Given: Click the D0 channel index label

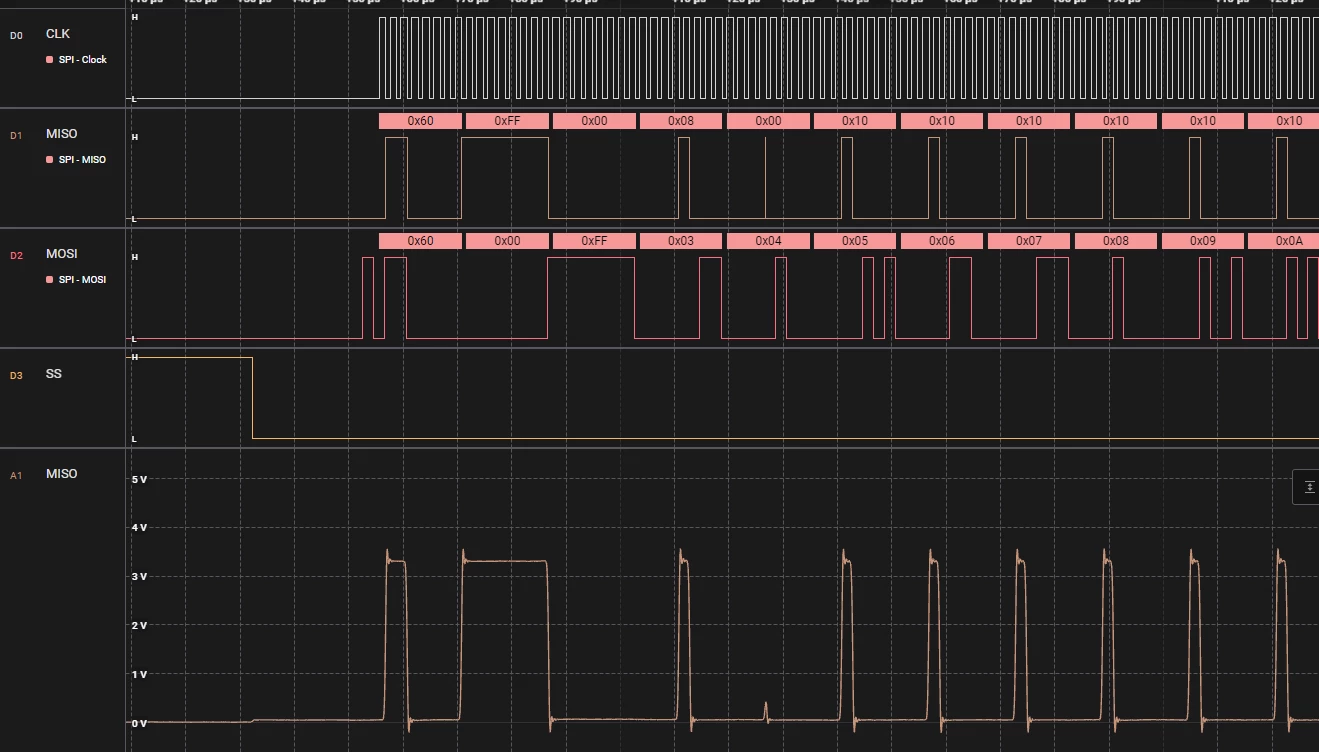Looking at the screenshot, I should (16, 36).
